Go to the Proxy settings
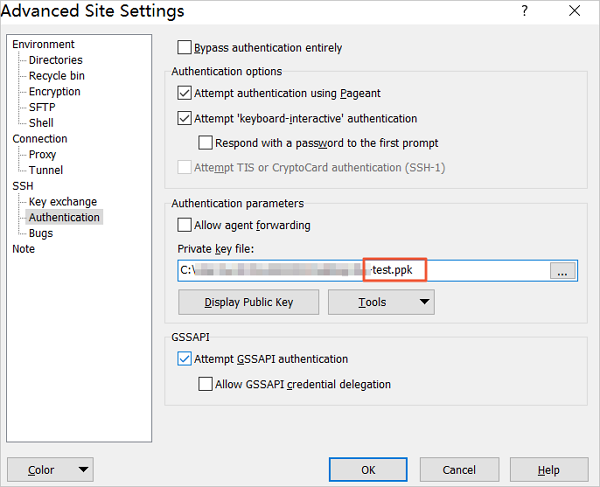Image resolution: width=600 pixels, height=487 pixels. tap(43, 155)
